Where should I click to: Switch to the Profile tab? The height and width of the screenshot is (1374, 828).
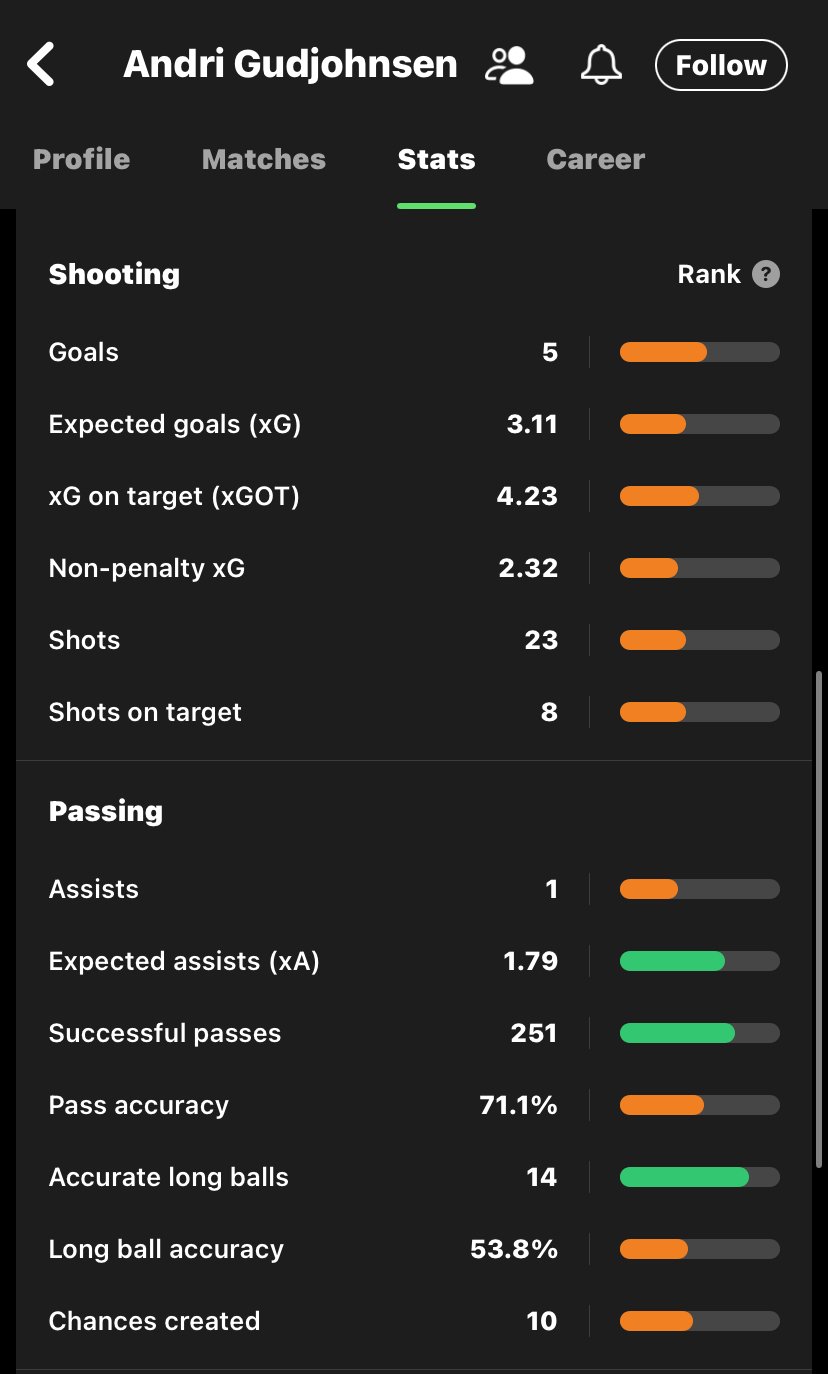[81, 159]
